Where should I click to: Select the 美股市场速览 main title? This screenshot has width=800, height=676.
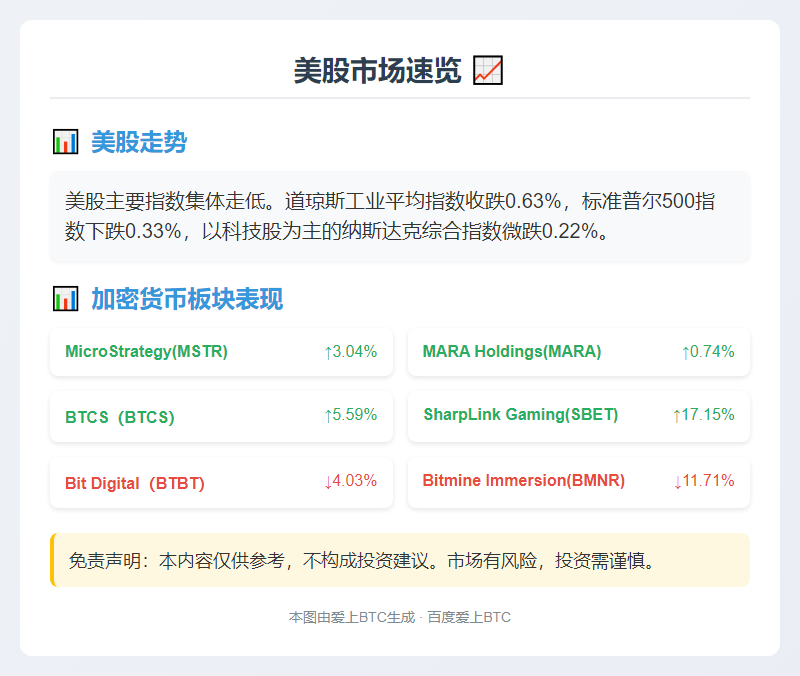coord(378,70)
